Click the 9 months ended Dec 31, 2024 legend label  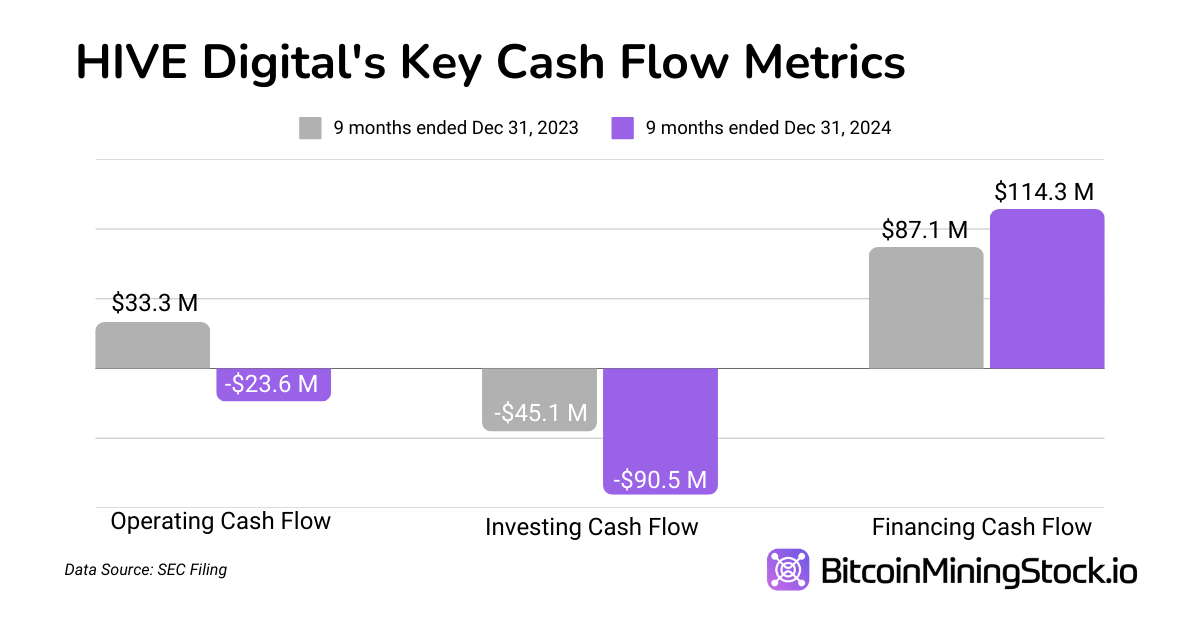[768, 128]
